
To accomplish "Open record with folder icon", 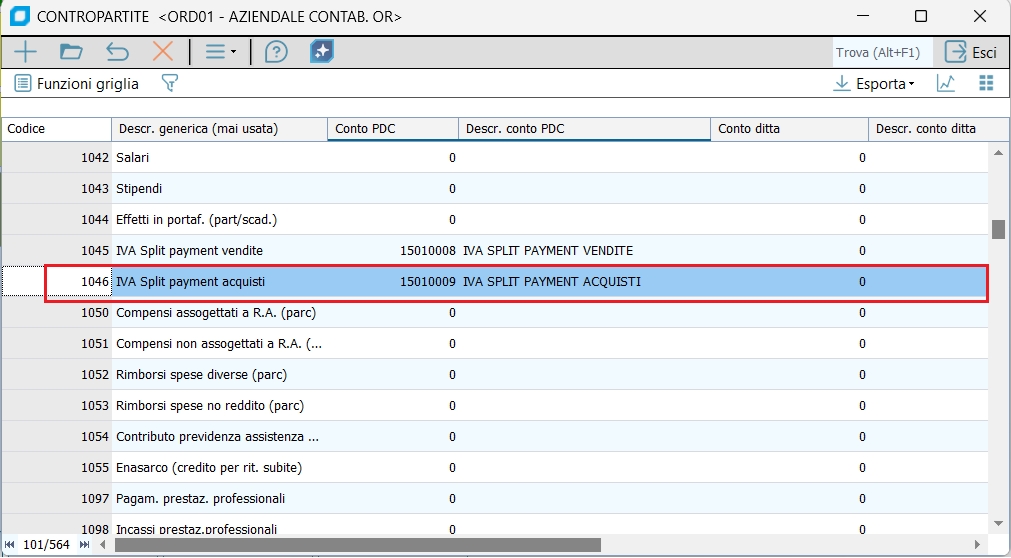I will 71,52.
